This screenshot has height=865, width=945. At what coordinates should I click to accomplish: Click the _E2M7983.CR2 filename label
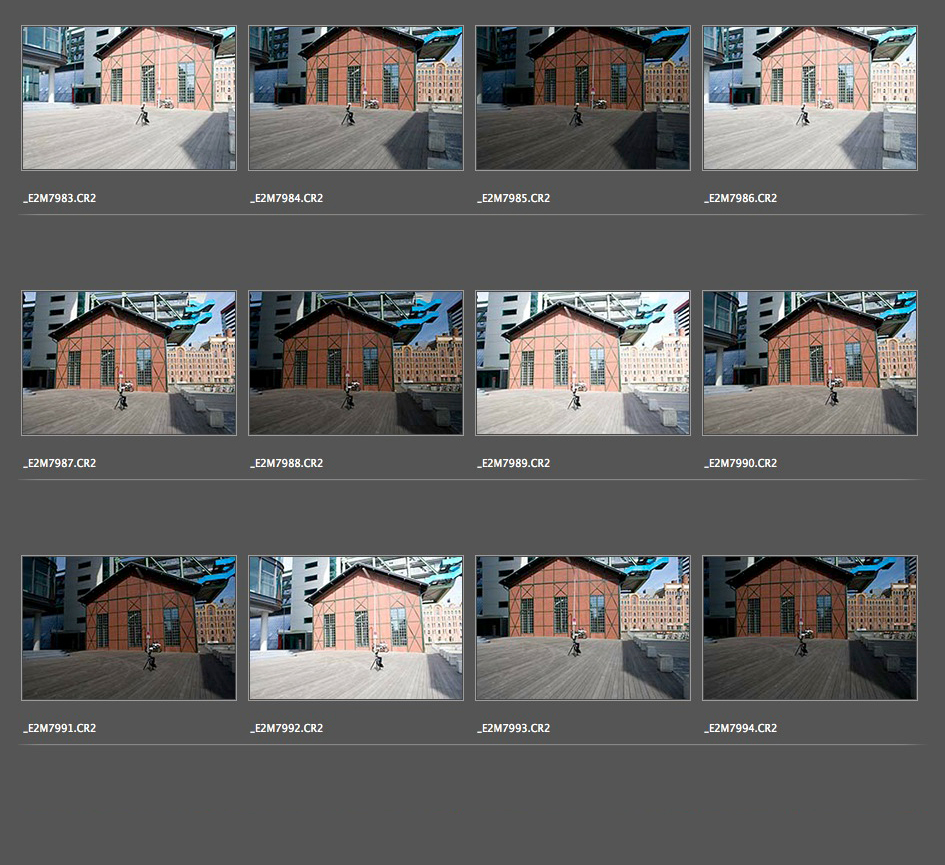pyautogui.click(x=60, y=198)
